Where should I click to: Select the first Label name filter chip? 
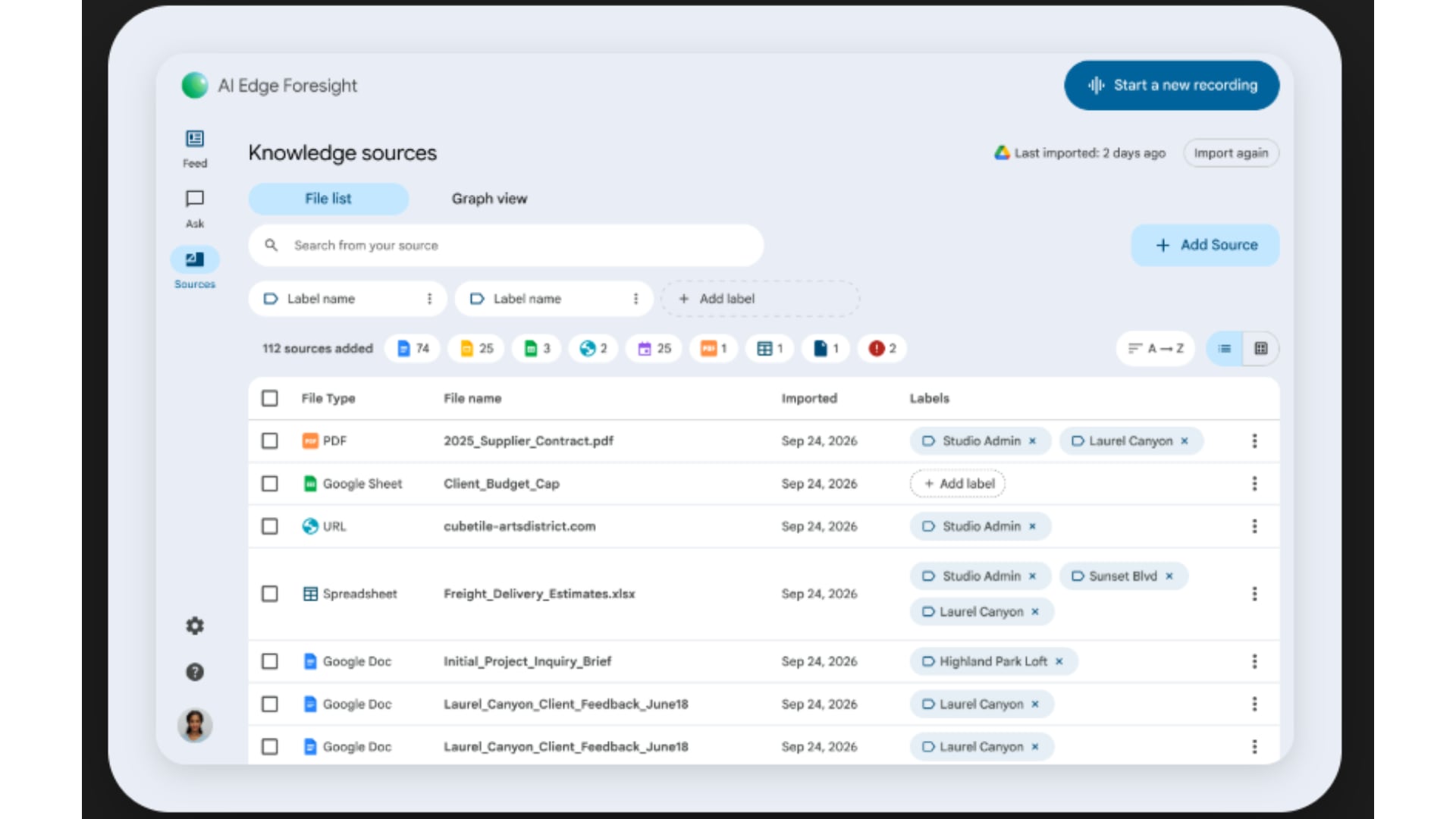347,299
